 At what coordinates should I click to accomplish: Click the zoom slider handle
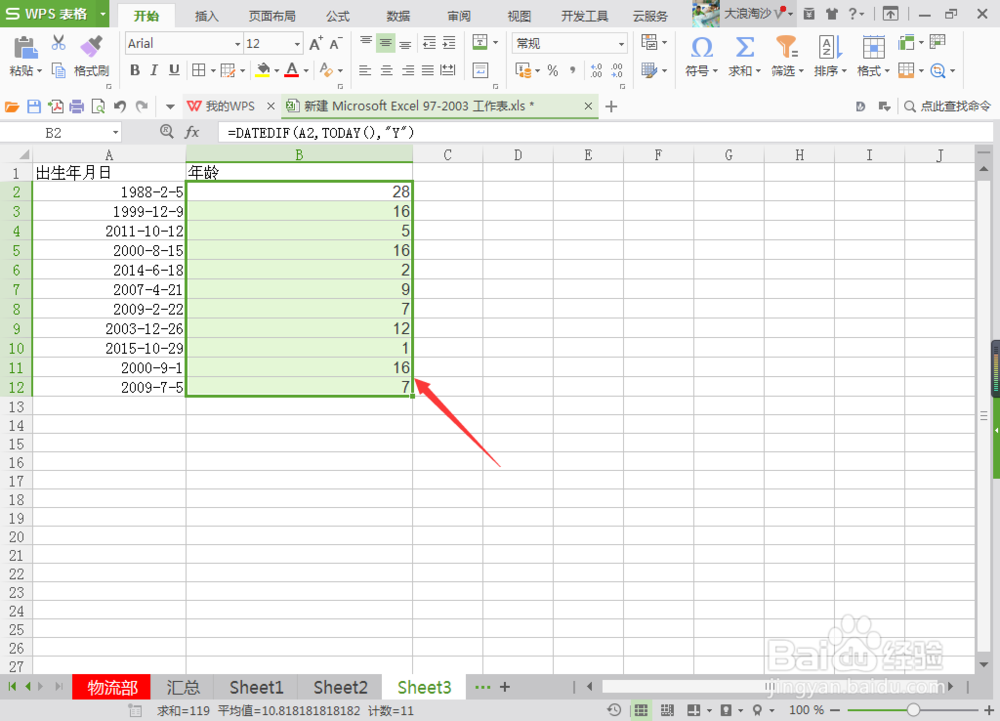pyautogui.click(x=913, y=710)
